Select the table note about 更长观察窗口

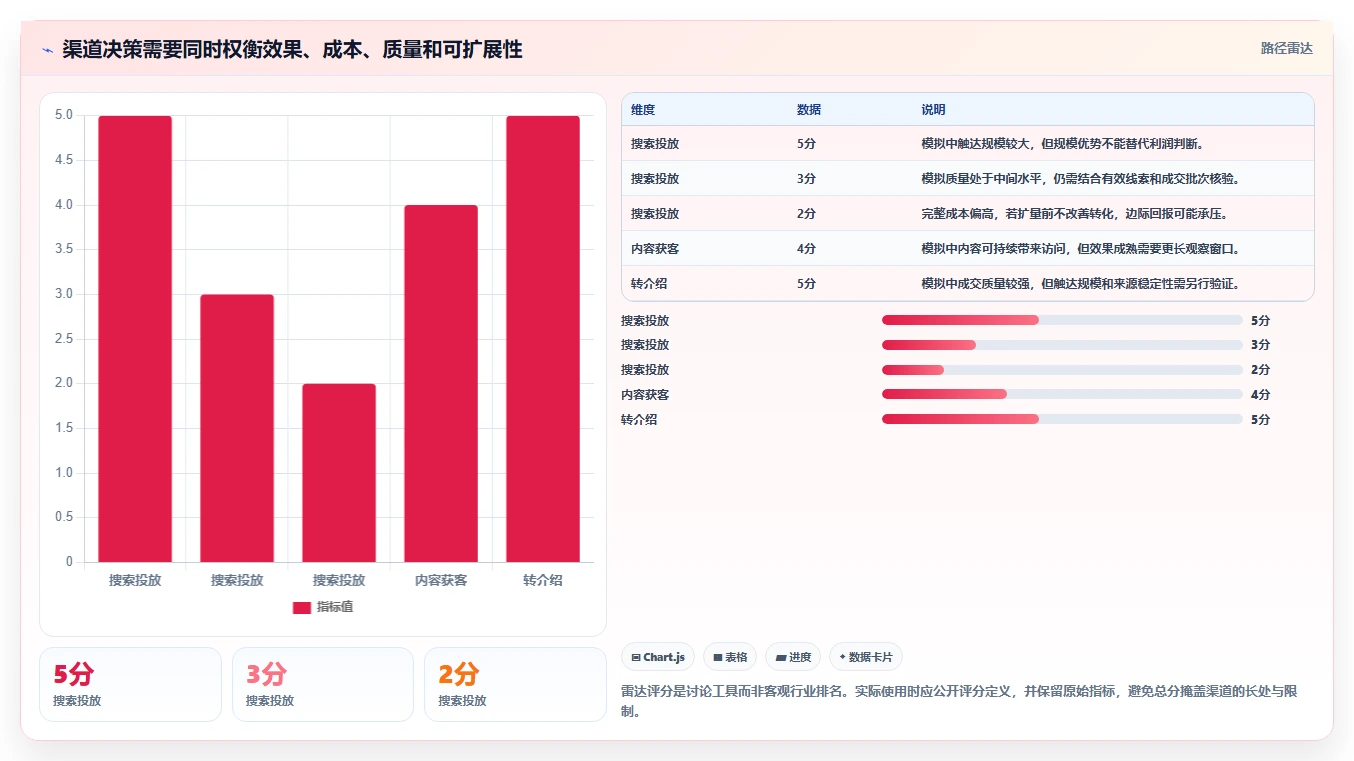[x=1080, y=249]
